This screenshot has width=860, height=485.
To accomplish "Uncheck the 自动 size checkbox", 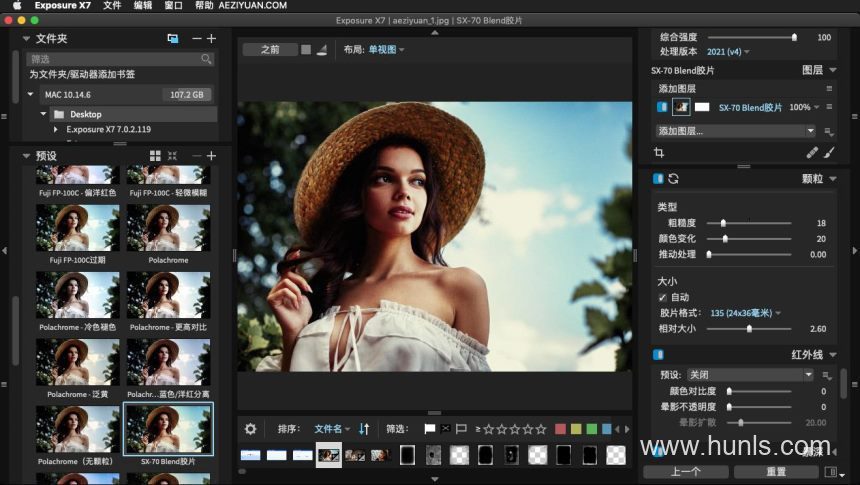I will click(x=663, y=297).
